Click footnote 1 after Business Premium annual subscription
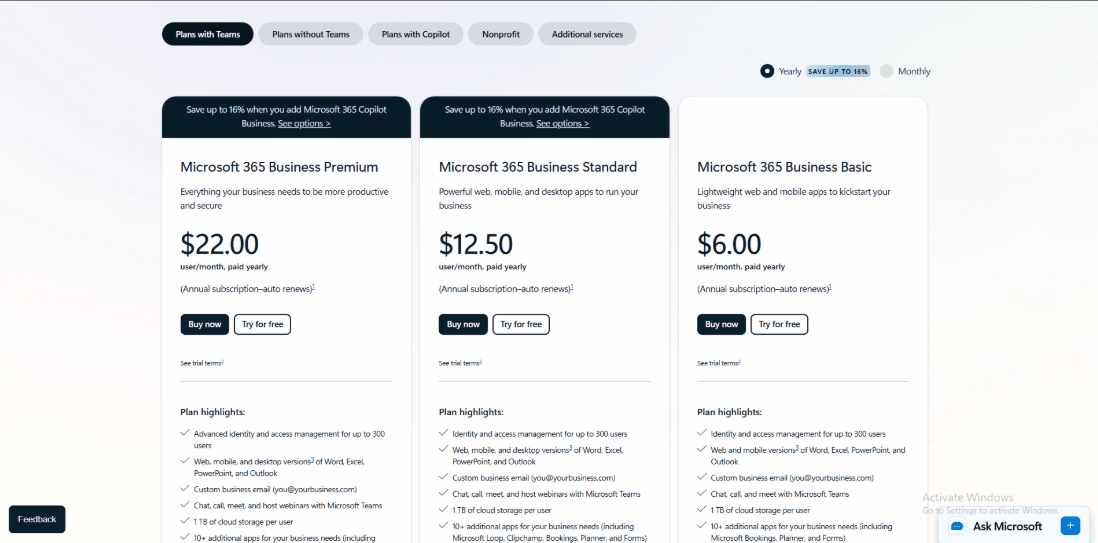The image size is (1098, 543). pos(313,287)
